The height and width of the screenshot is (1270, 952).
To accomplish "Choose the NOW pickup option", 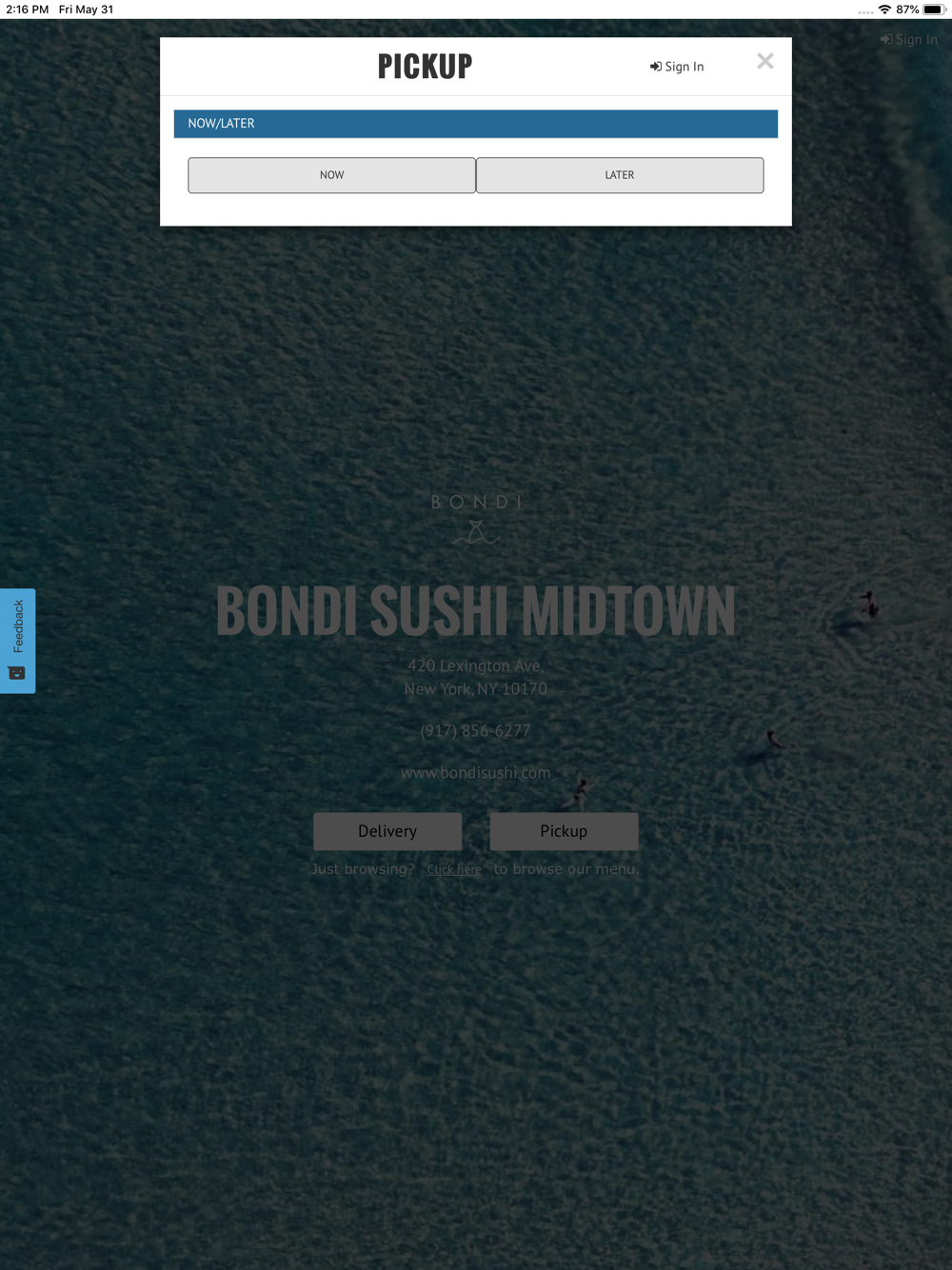I will point(331,175).
